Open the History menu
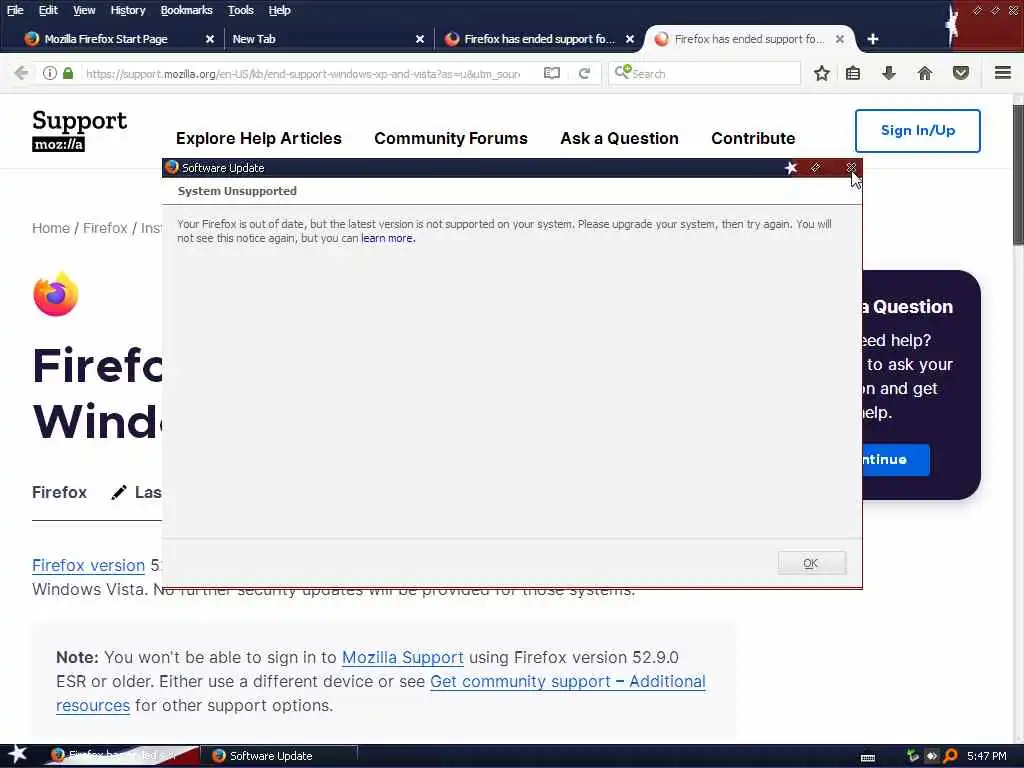 [127, 10]
